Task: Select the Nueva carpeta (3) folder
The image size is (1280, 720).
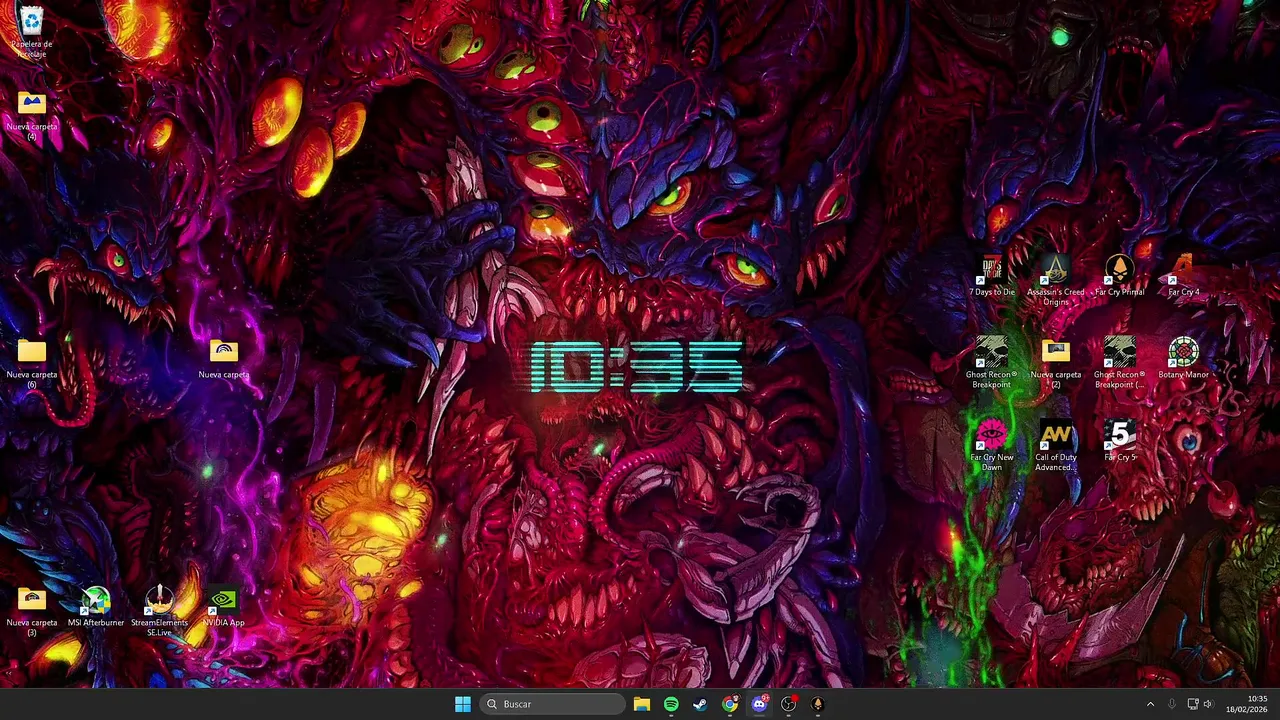Action: [32, 610]
